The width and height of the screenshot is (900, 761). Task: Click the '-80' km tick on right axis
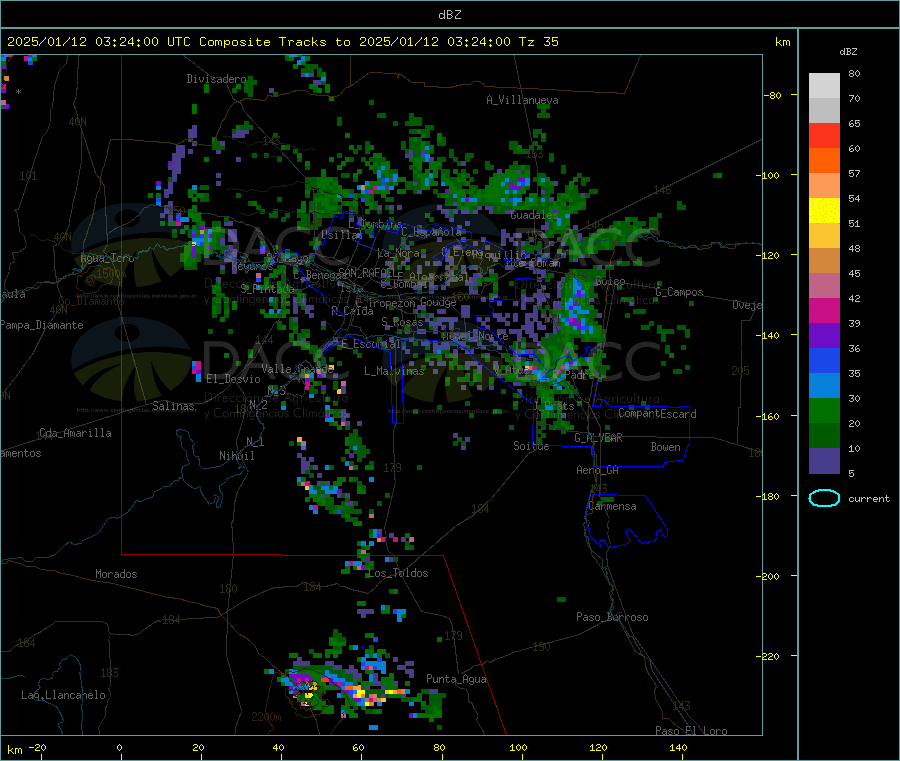coord(773,95)
